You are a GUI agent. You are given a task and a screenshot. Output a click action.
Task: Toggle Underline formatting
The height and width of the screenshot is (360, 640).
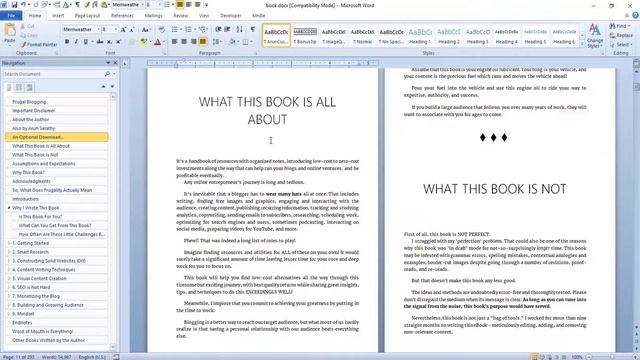pyautogui.click(x=86, y=42)
